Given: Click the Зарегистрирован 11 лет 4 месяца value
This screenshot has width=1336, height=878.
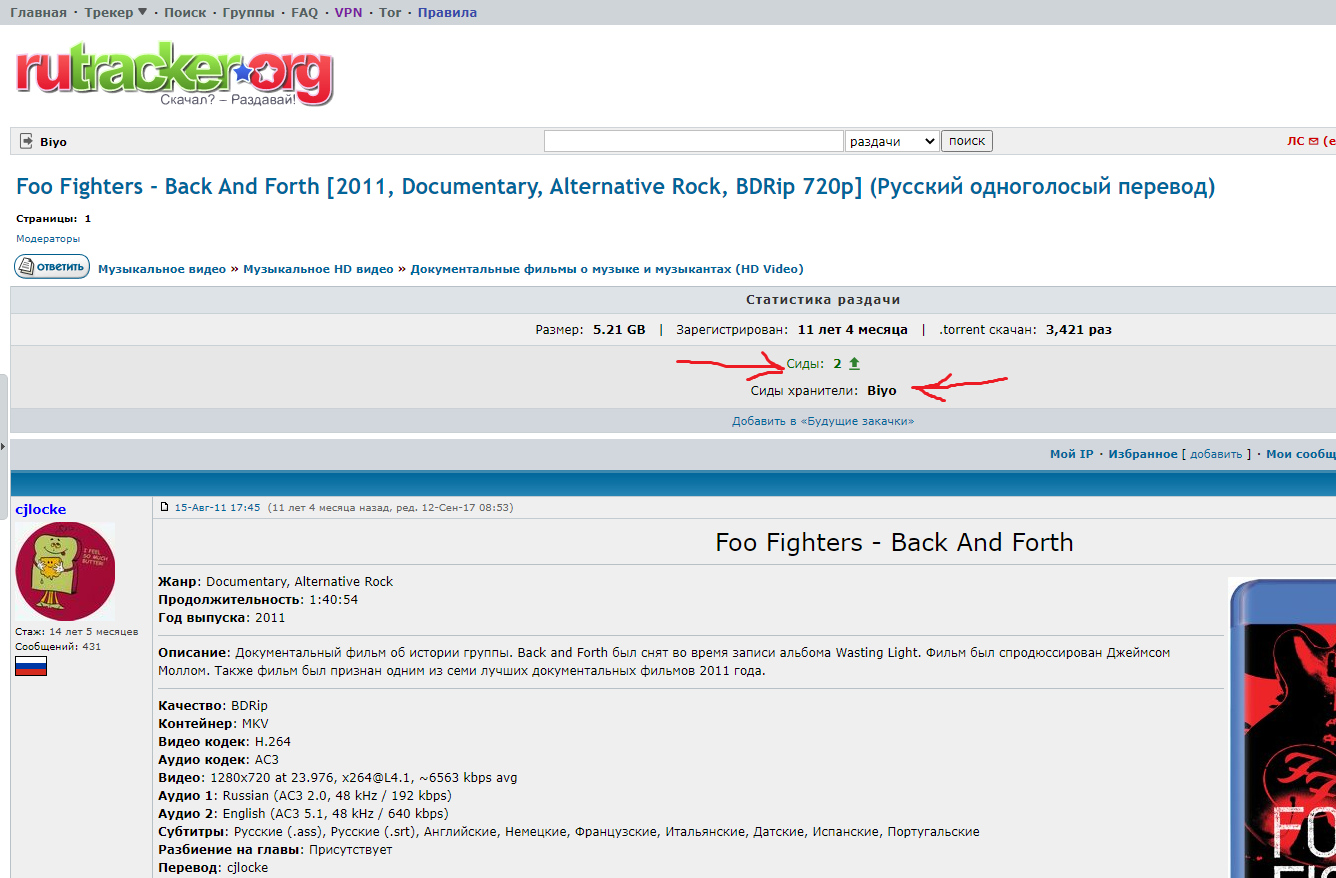Looking at the screenshot, I should click(x=853, y=329).
